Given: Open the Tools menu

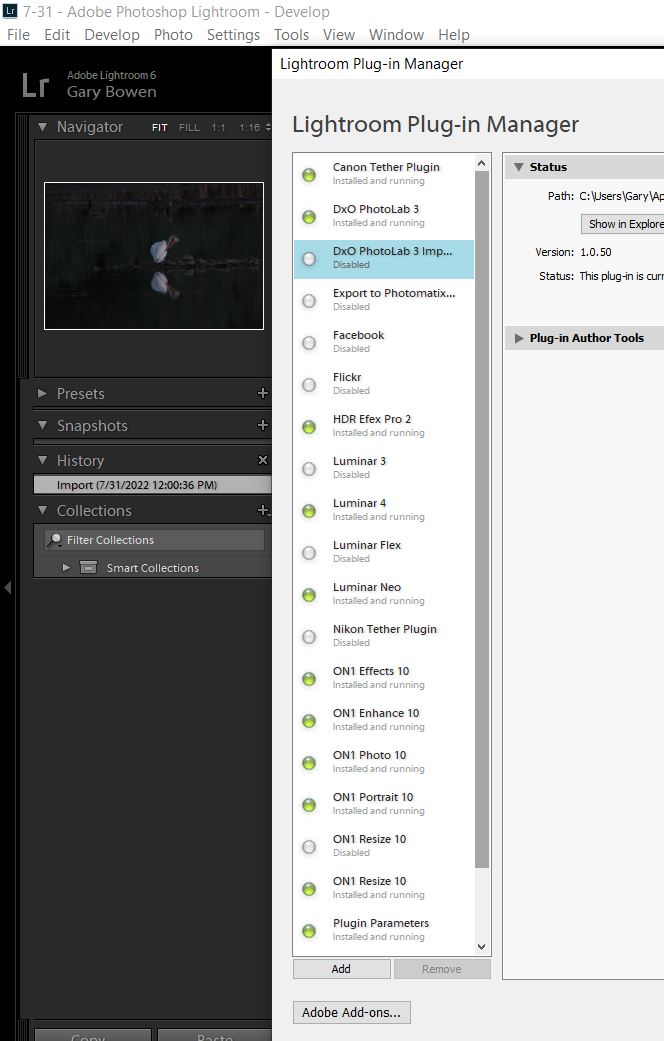Looking at the screenshot, I should click(291, 35).
